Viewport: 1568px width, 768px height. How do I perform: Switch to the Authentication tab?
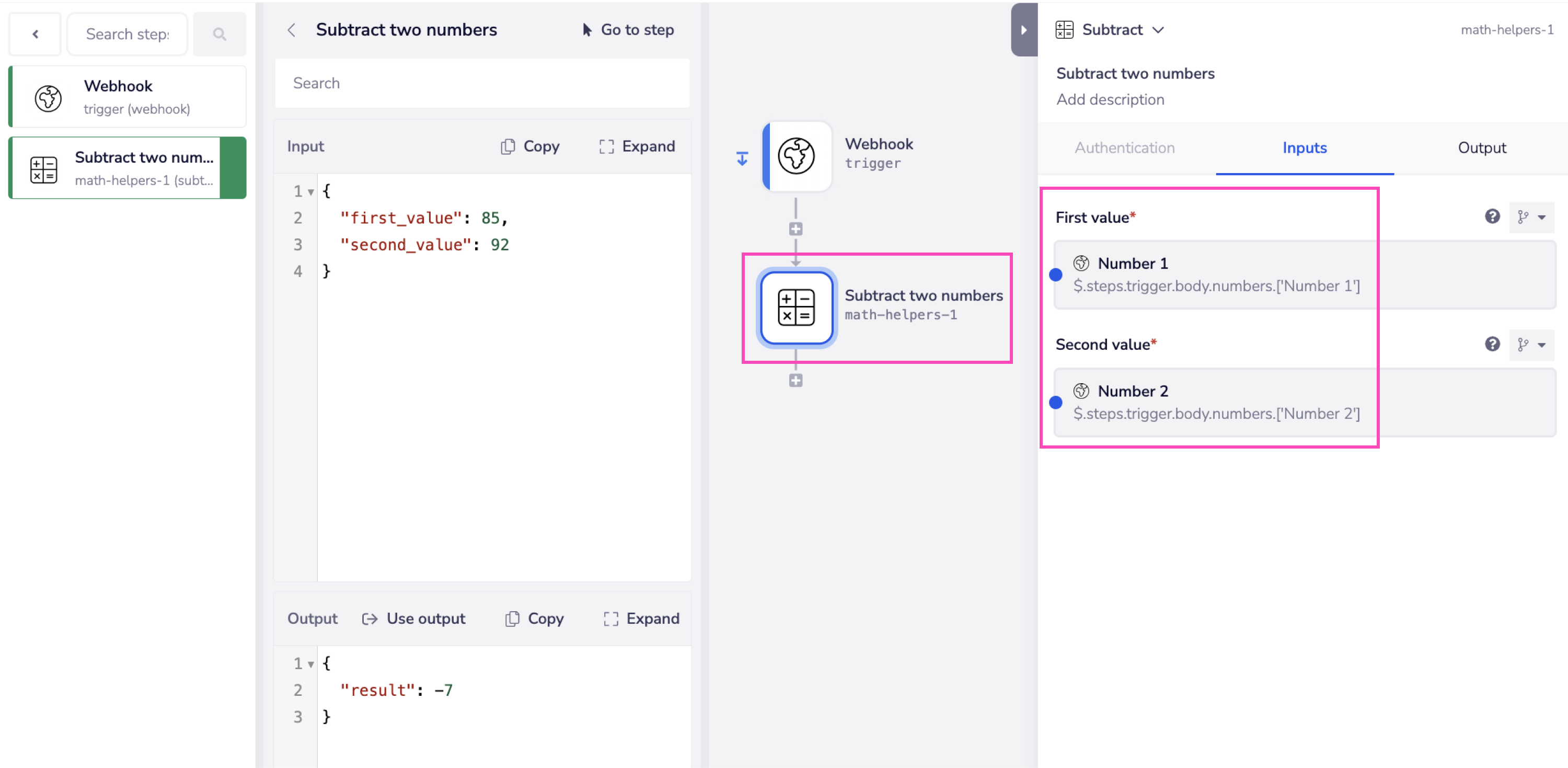[1124, 148]
